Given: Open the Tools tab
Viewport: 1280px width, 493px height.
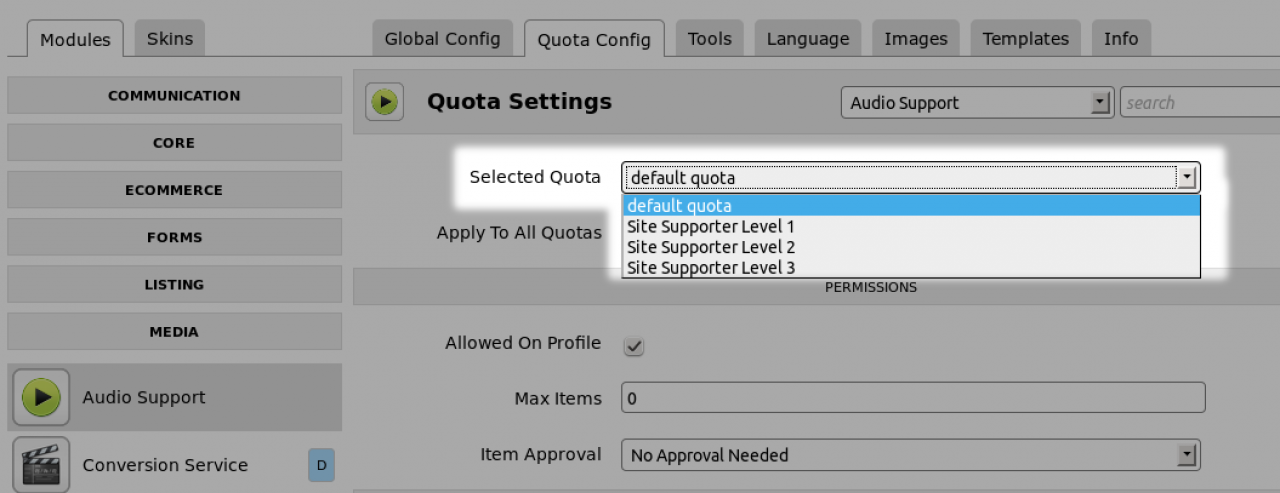Looking at the screenshot, I should (x=709, y=39).
